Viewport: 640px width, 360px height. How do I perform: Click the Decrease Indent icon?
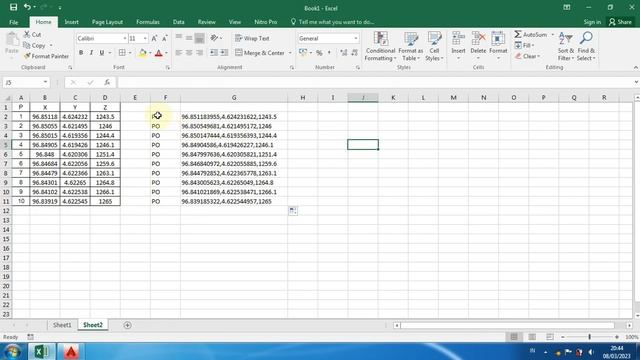pos(214,53)
